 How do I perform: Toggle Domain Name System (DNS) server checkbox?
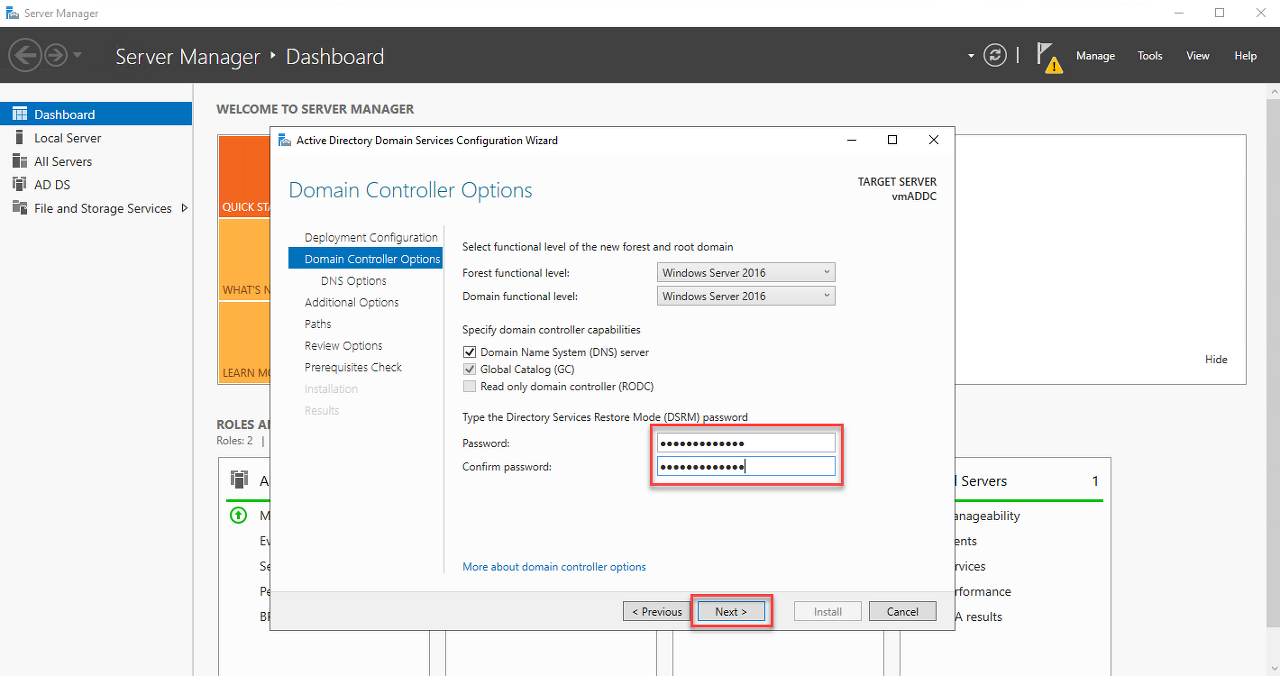pyautogui.click(x=469, y=352)
